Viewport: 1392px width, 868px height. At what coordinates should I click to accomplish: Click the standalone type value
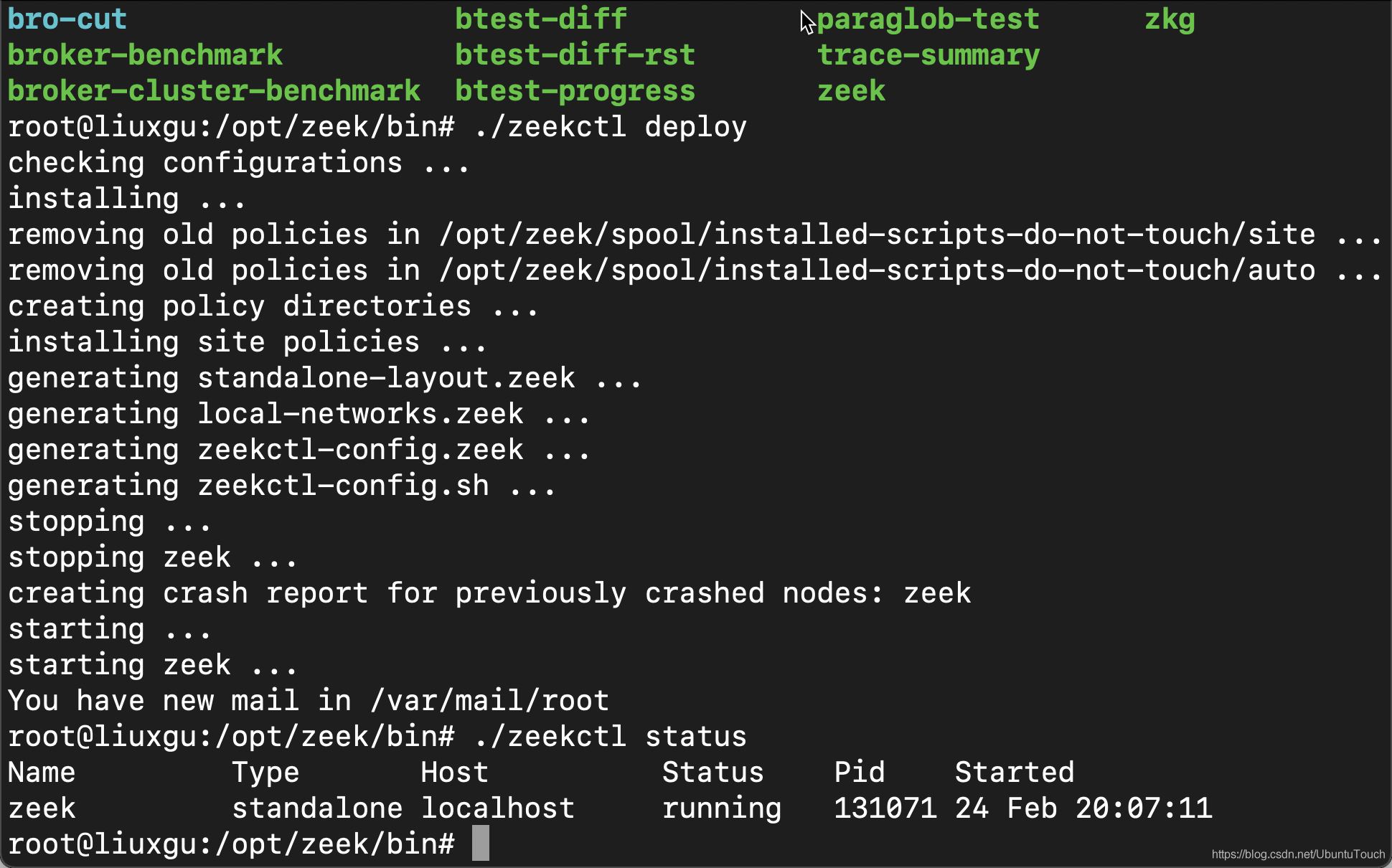tap(316, 808)
